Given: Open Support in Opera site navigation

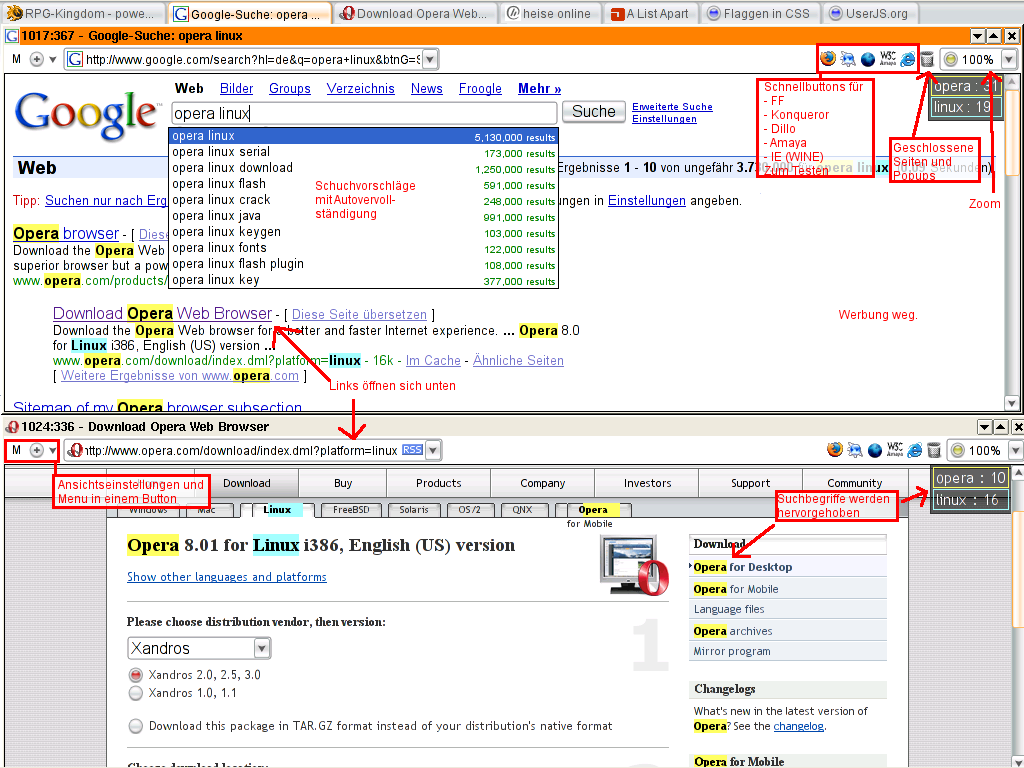Looking at the screenshot, I should pos(750,483).
